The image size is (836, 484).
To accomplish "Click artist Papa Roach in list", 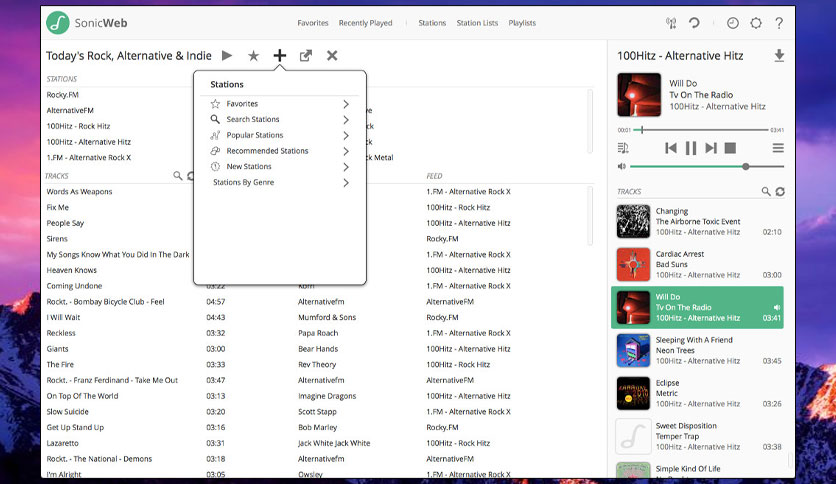I will [318, 333].
